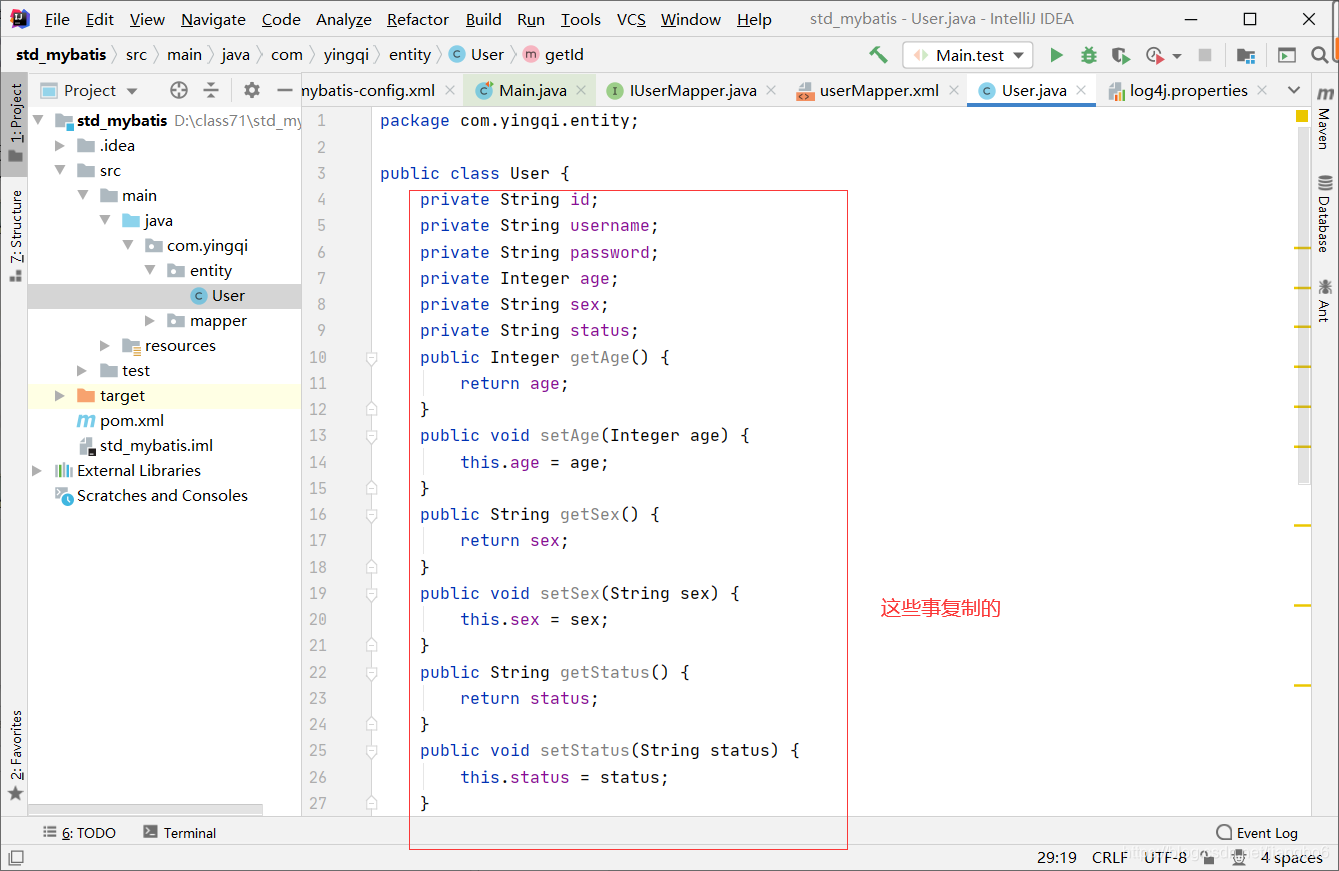Click the Build project hammer icon
The width and height of the screenshot is (1339, 871).
tap(878, 55)
